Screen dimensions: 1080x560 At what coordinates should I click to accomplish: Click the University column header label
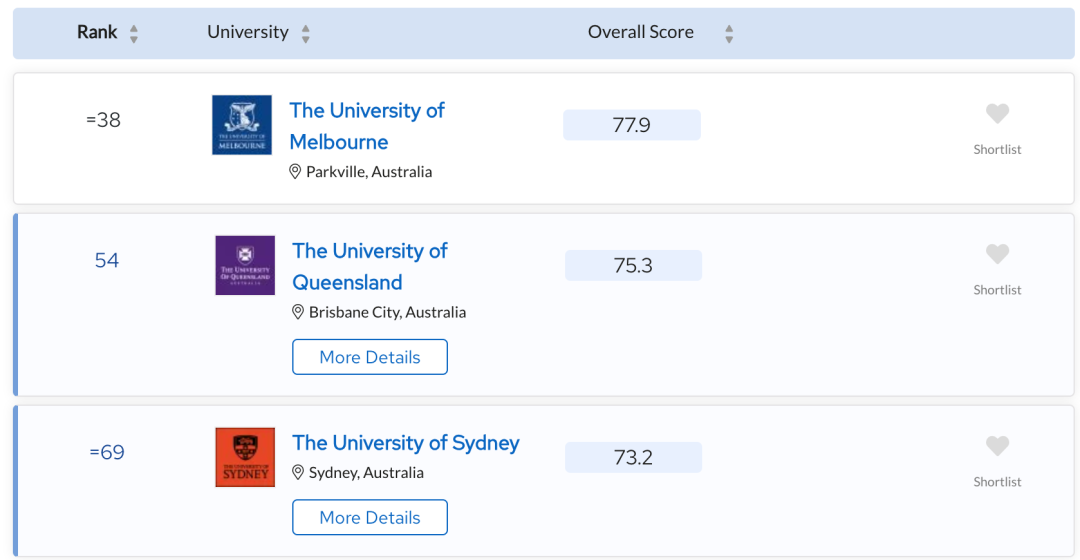coord(248,32)
